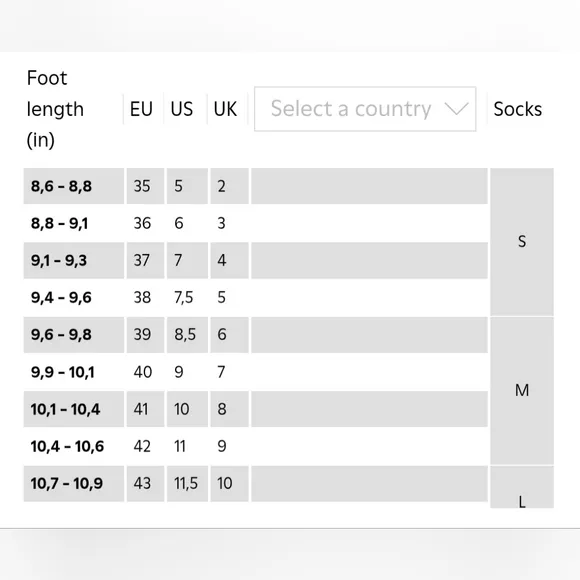Viewport: 580px width, 580px height.
Task: Click the L socks size cell
Action: [x=522, y=487]
